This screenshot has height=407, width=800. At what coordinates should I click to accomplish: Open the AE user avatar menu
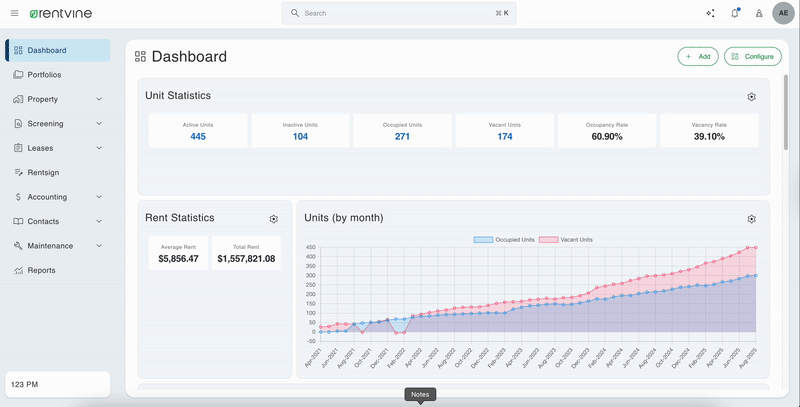point(785,13)
